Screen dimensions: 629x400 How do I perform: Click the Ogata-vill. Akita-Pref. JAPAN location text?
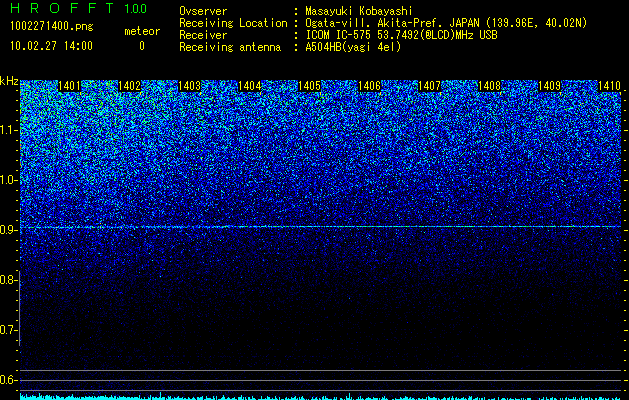coord(446,23)
